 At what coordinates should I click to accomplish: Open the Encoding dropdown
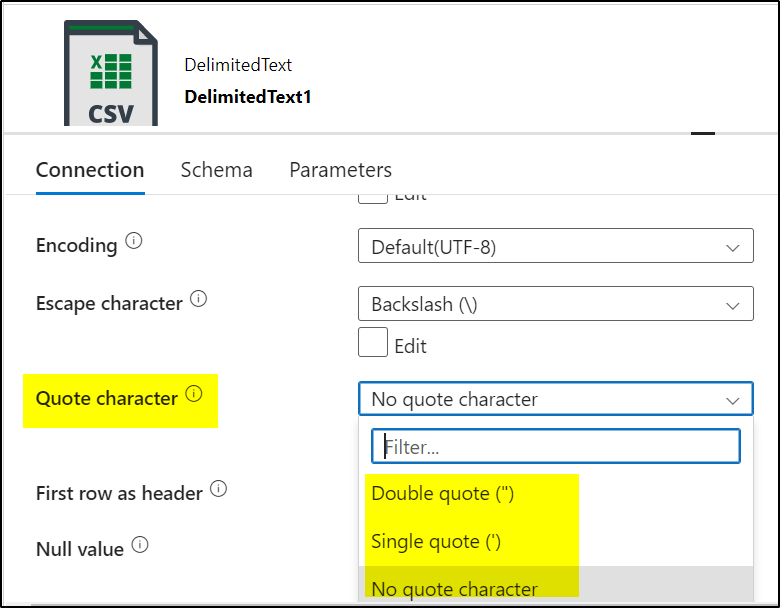(x=555, y=247)
